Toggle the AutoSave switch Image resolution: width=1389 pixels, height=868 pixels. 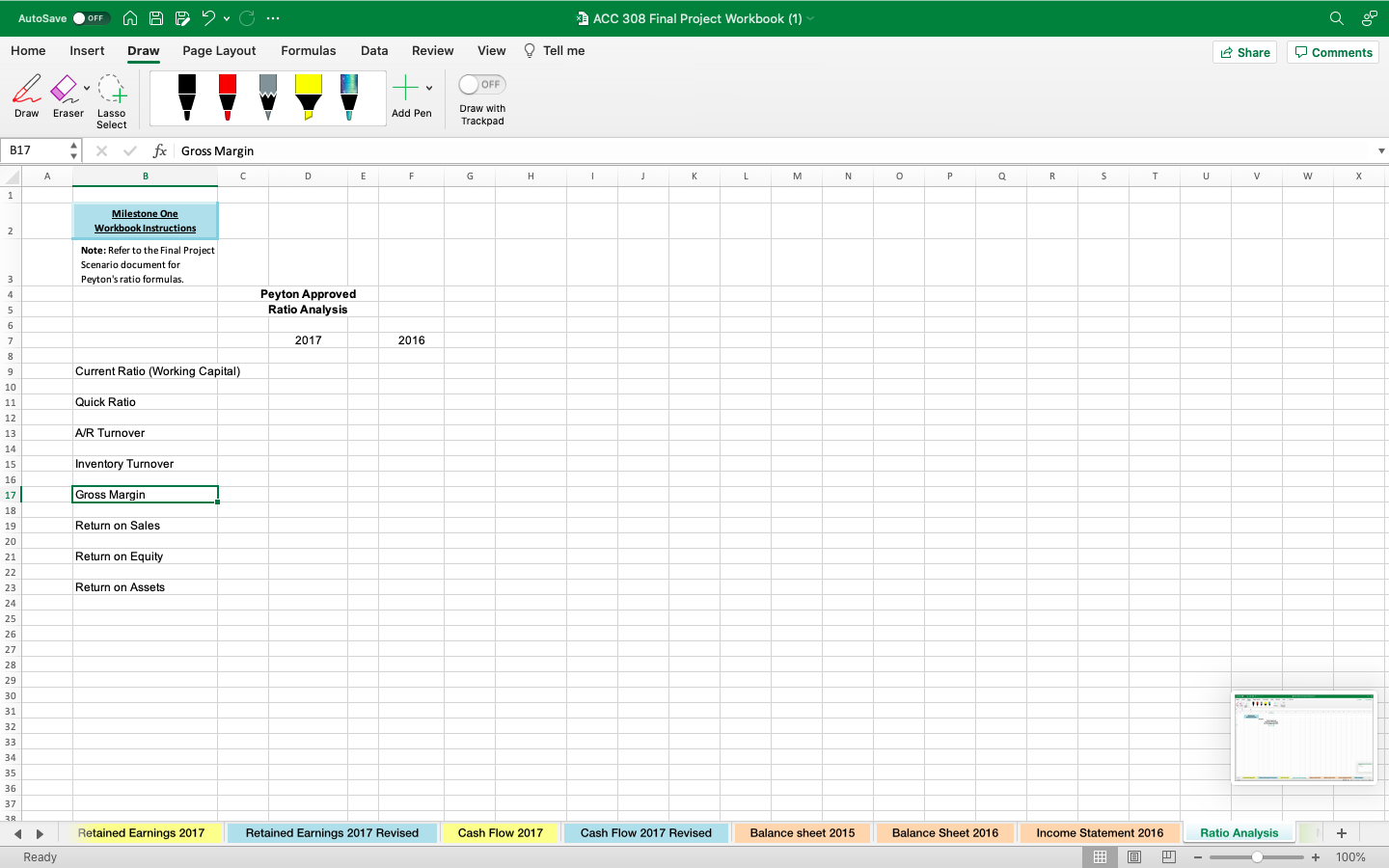(92, 18)
